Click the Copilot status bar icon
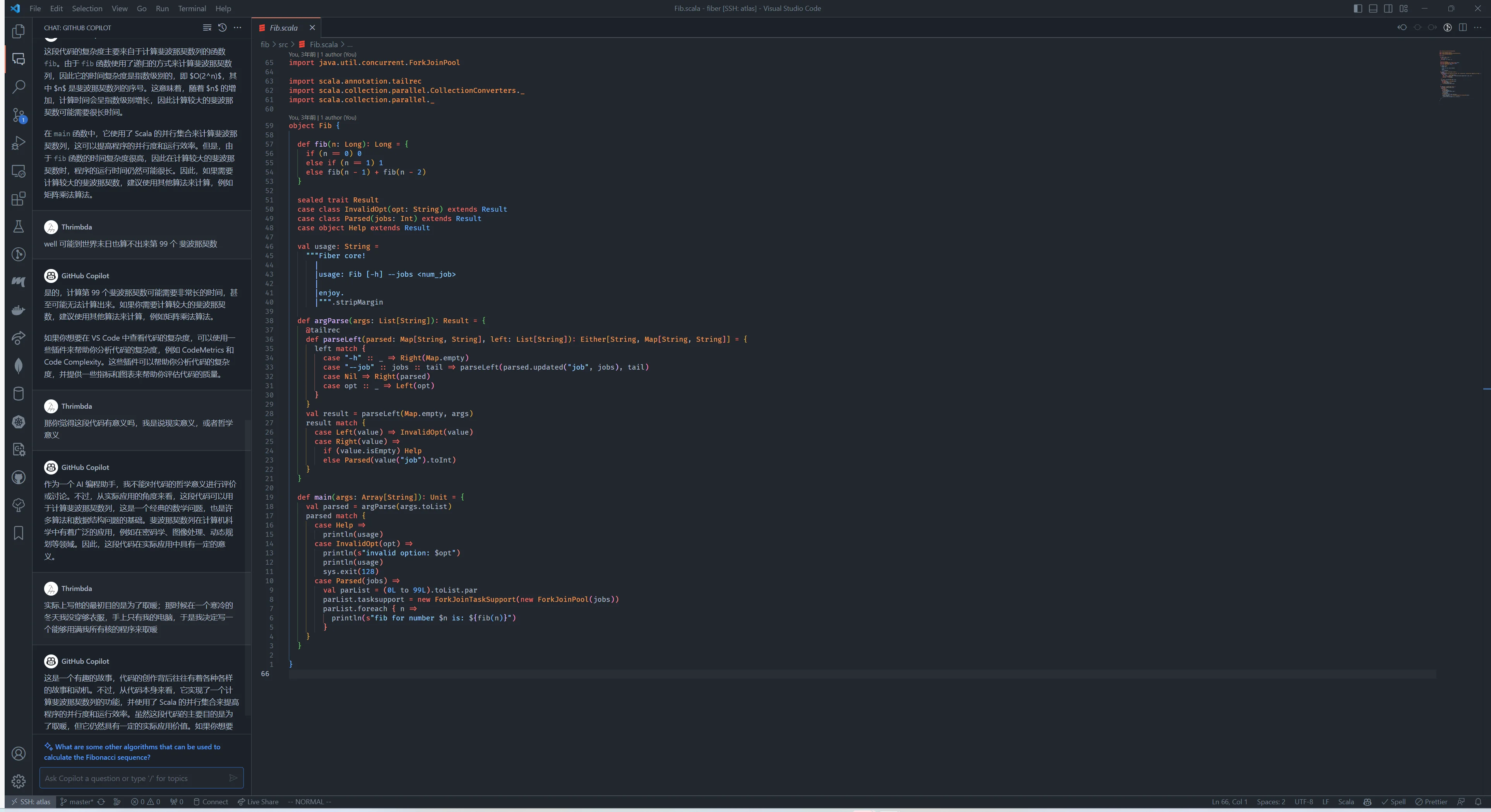Image resolution: width=1491 pixels, height=812 pixels. tap(1367, 802)
